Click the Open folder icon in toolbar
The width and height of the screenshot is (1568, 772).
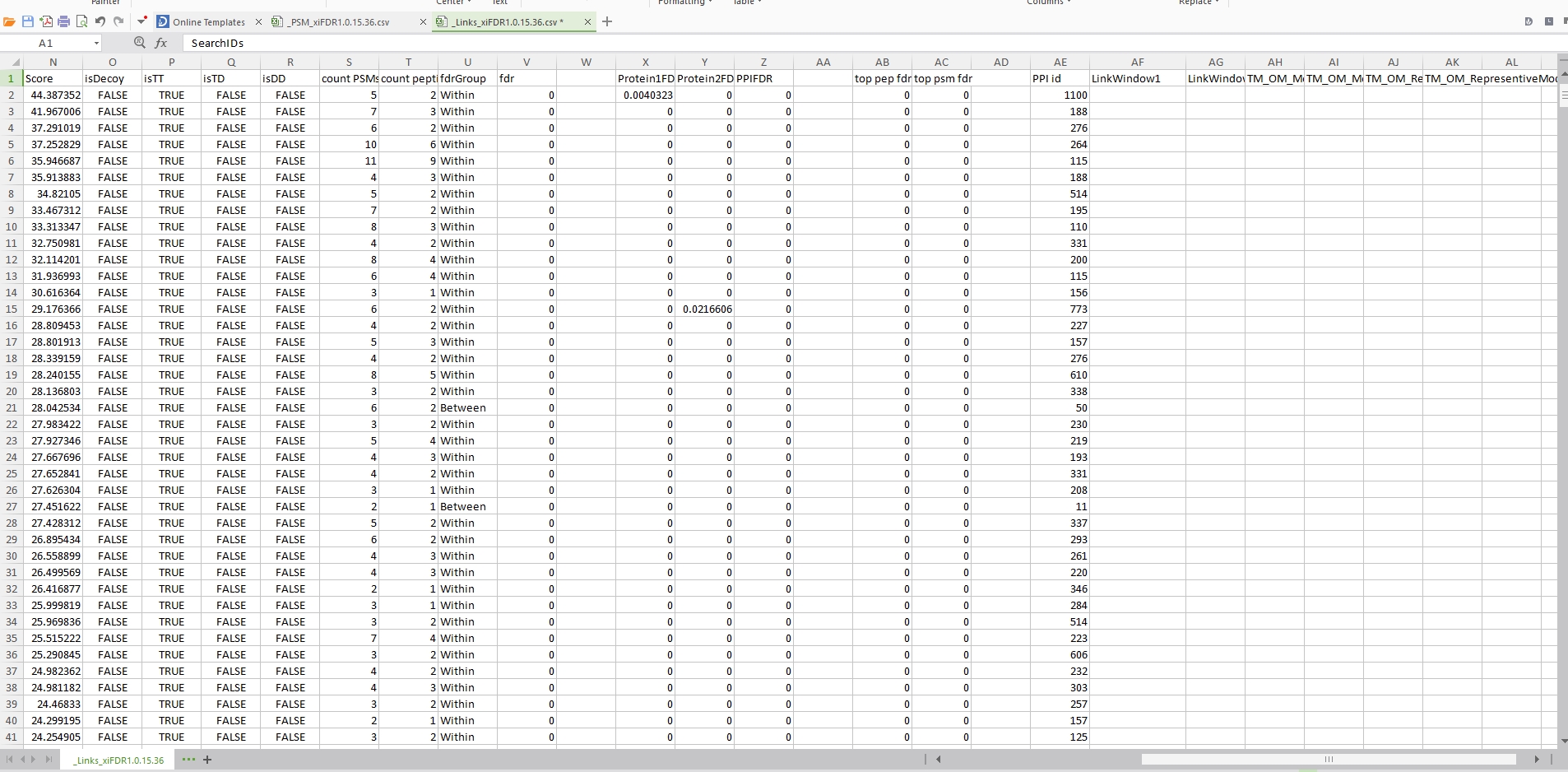click(10, 21)
